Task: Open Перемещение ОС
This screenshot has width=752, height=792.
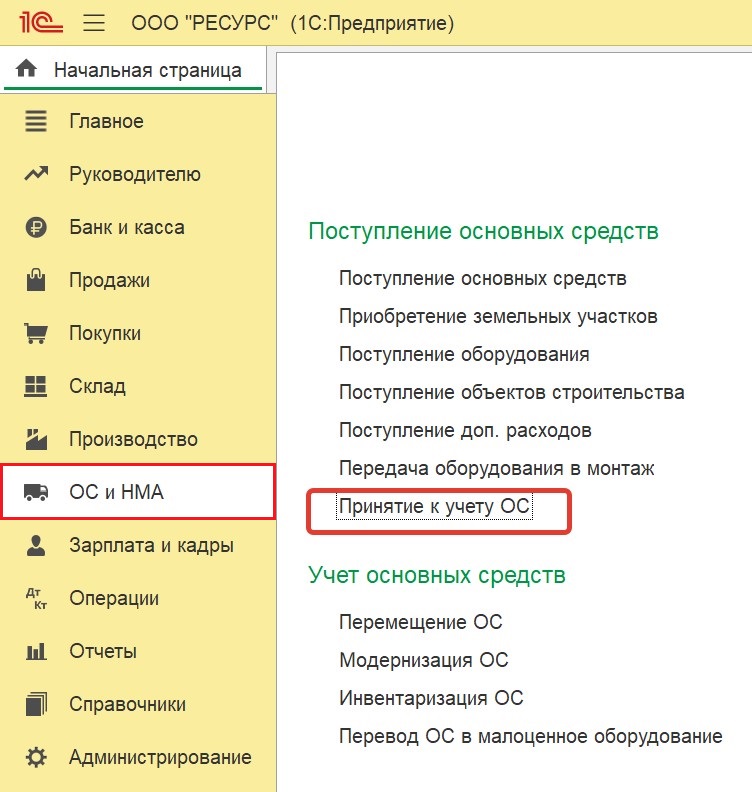Action: 421,622
